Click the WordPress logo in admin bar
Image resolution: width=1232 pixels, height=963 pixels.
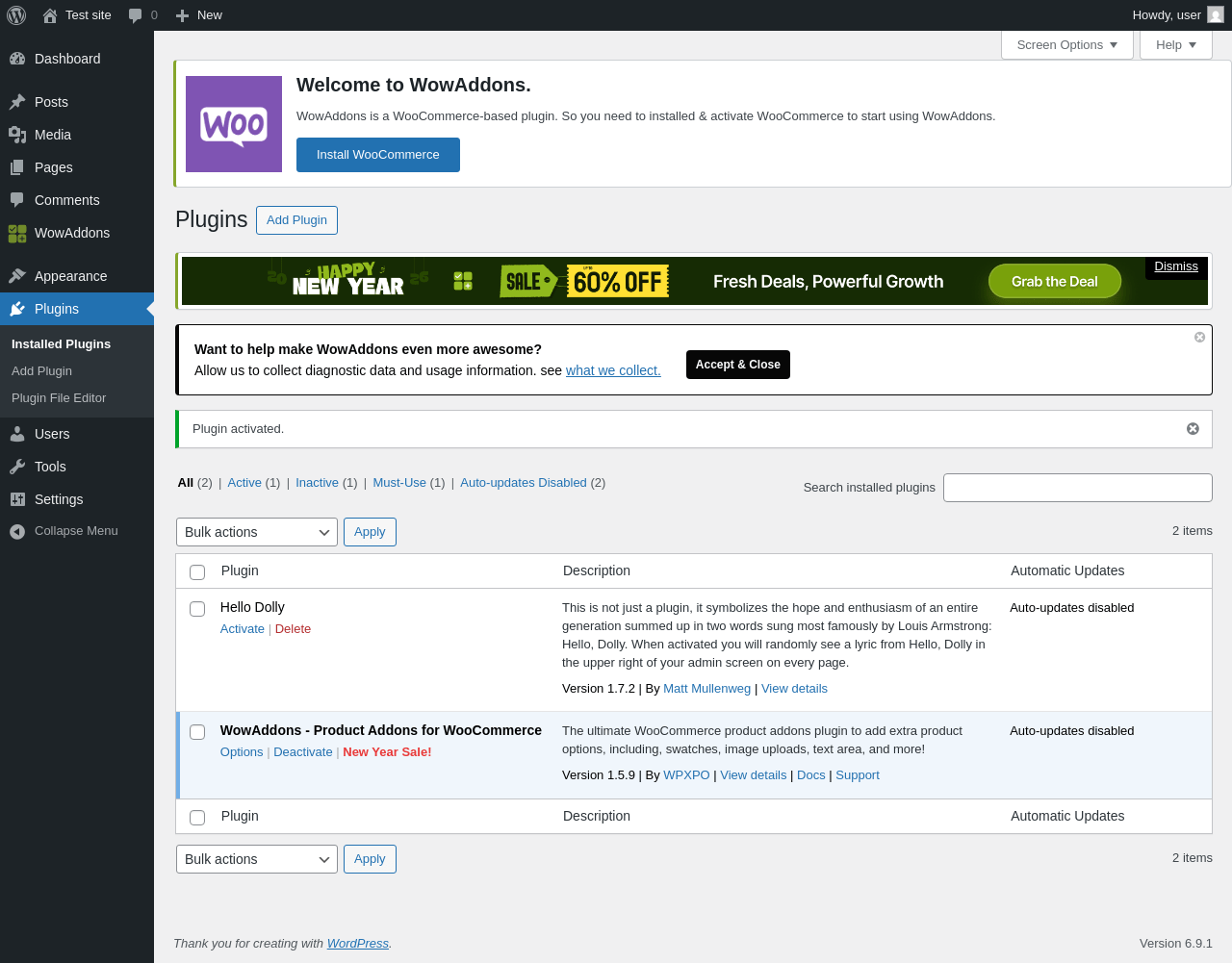pyautogui.click(x=16, y=15)
